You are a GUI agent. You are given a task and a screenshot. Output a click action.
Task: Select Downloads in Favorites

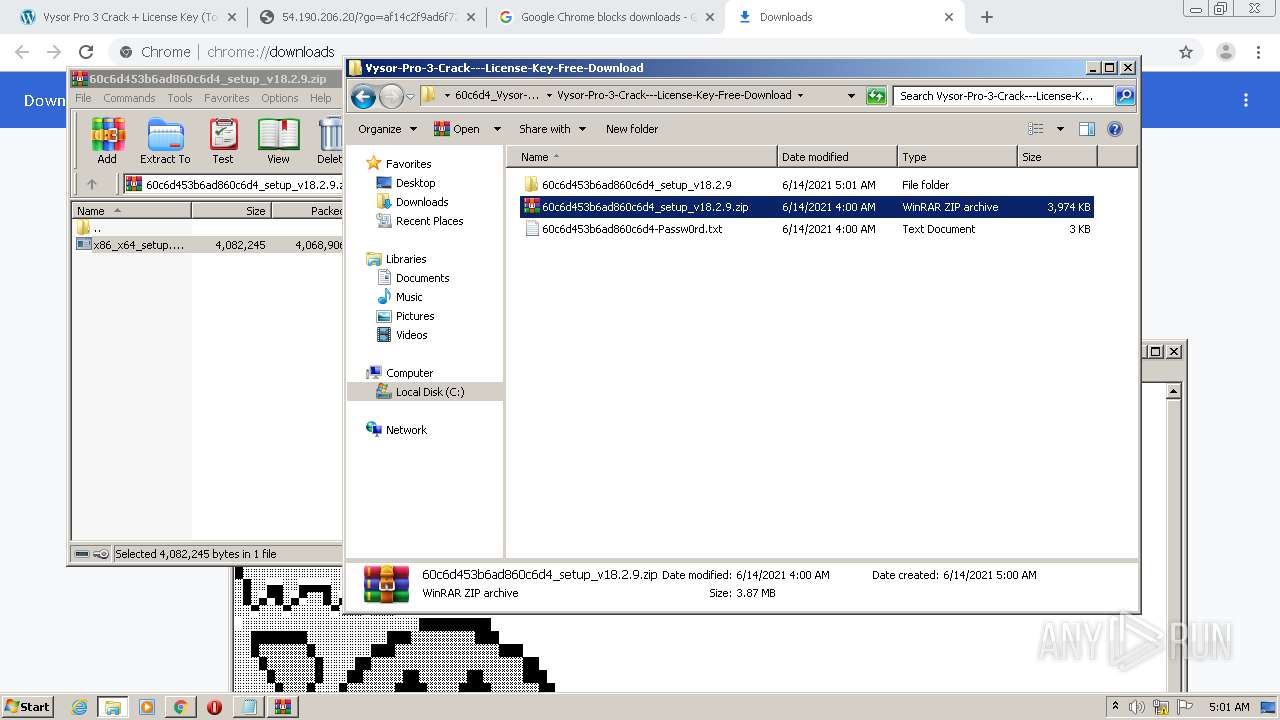421,202
